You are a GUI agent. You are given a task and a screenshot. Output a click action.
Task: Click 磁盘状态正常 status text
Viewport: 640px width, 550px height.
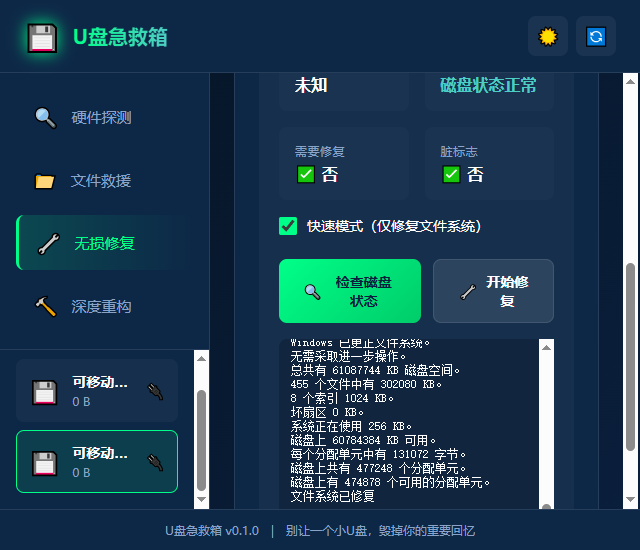(x=488, y=85)
